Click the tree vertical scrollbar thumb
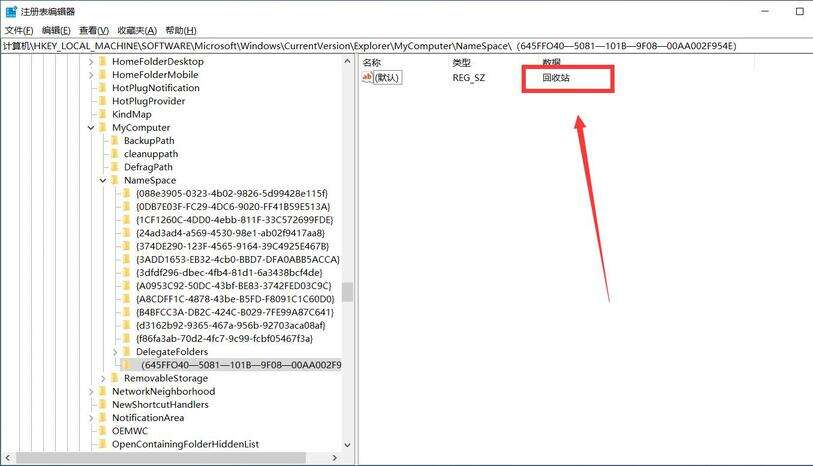The width and height of the screenshot is (813, 466). (347, 292)
